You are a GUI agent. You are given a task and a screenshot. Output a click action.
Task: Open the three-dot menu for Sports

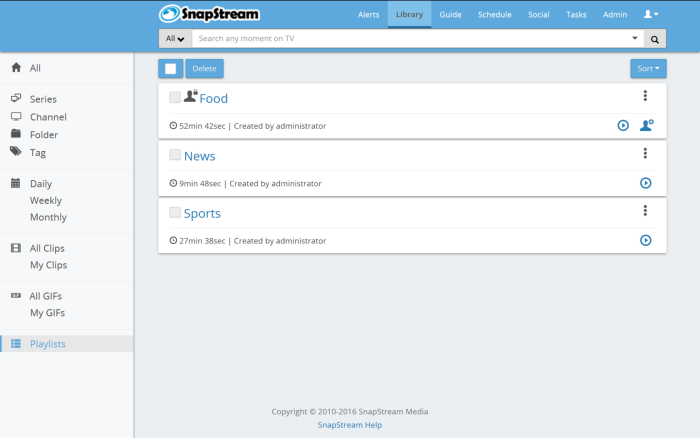pyautogui.click(x=645, y=210)
